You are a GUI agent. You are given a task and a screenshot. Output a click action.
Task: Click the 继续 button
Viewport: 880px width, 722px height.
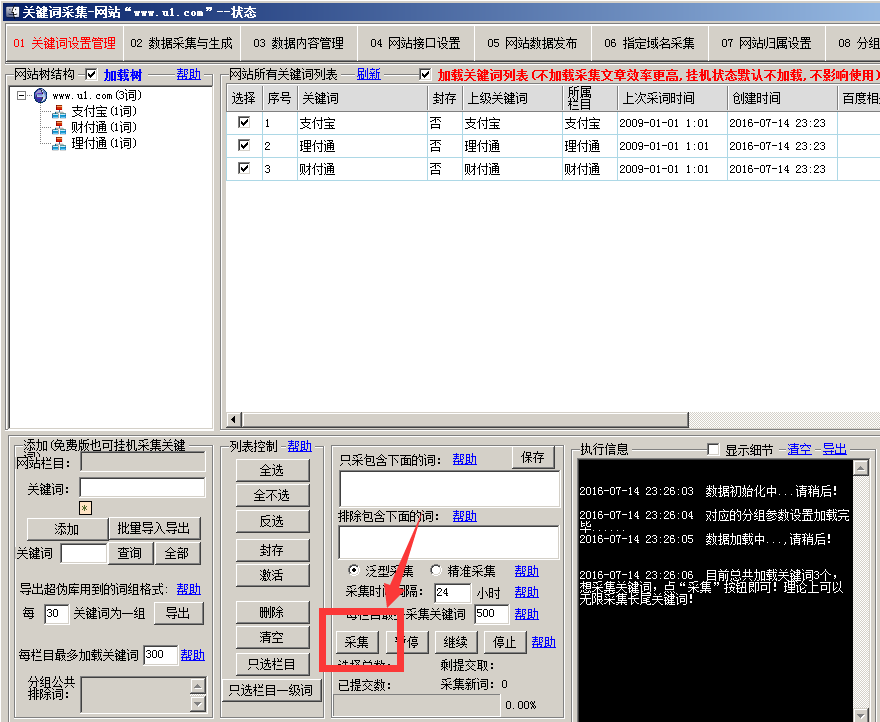pos(456,642)
